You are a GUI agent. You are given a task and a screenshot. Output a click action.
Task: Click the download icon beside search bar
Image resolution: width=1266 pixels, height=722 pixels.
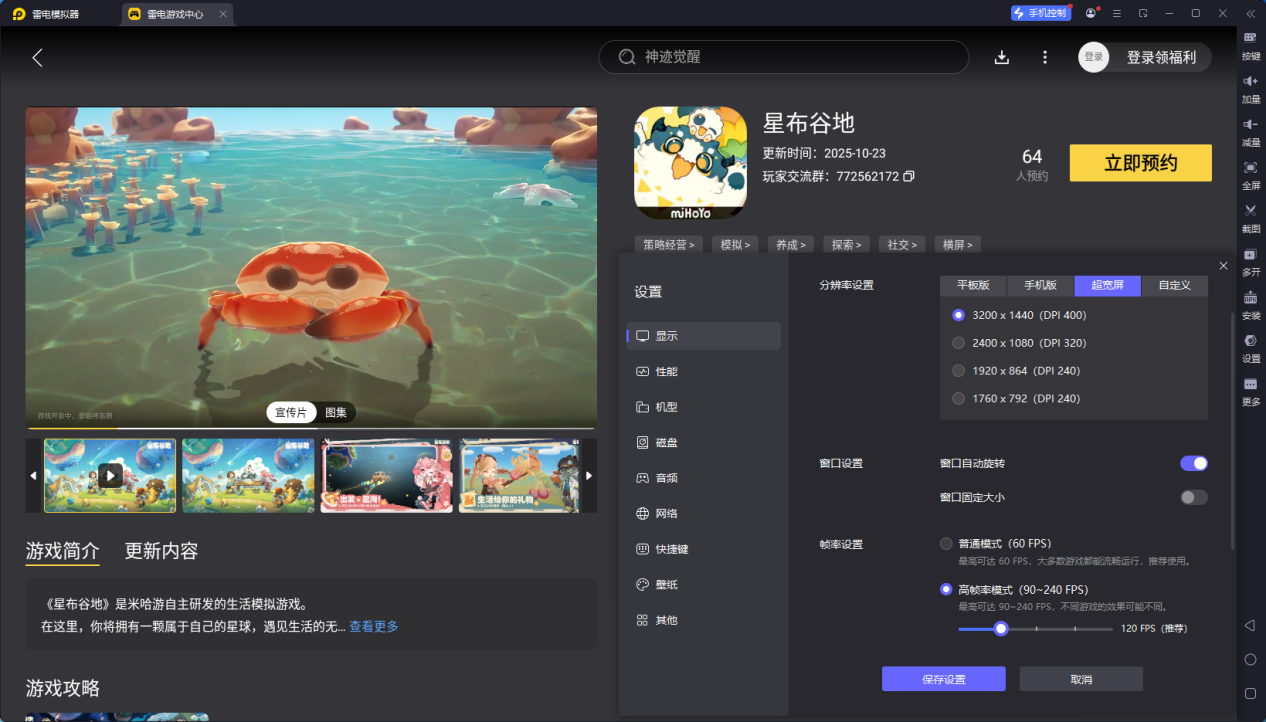[1002, 58]
